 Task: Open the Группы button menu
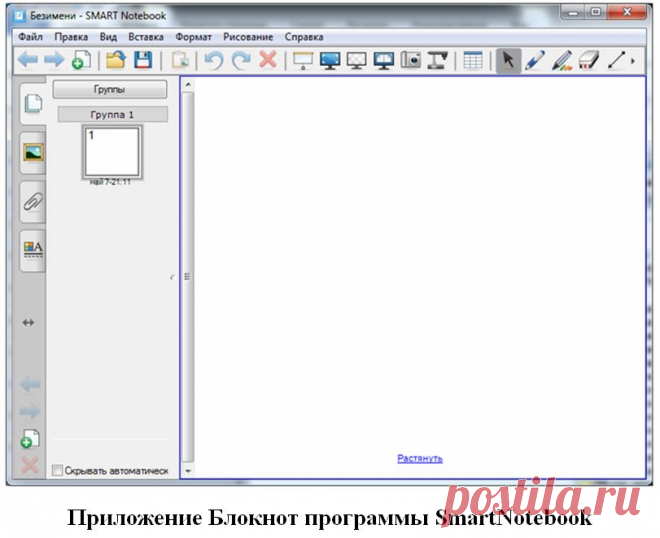(x=109, y=89)
